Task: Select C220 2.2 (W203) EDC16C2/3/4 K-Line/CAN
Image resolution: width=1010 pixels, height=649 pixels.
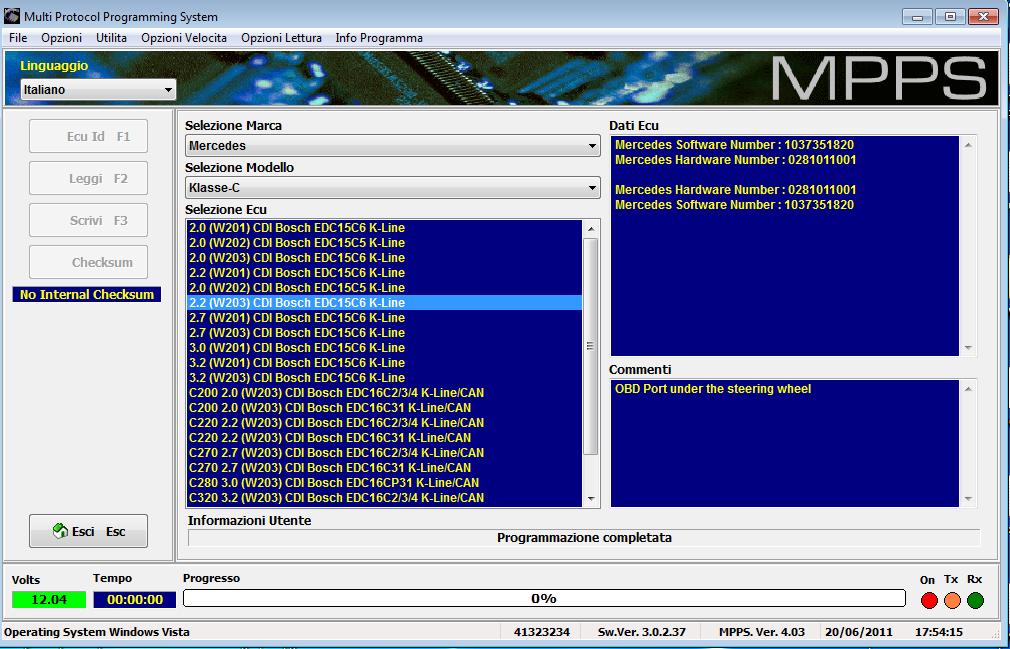Action: coord(385,423)
